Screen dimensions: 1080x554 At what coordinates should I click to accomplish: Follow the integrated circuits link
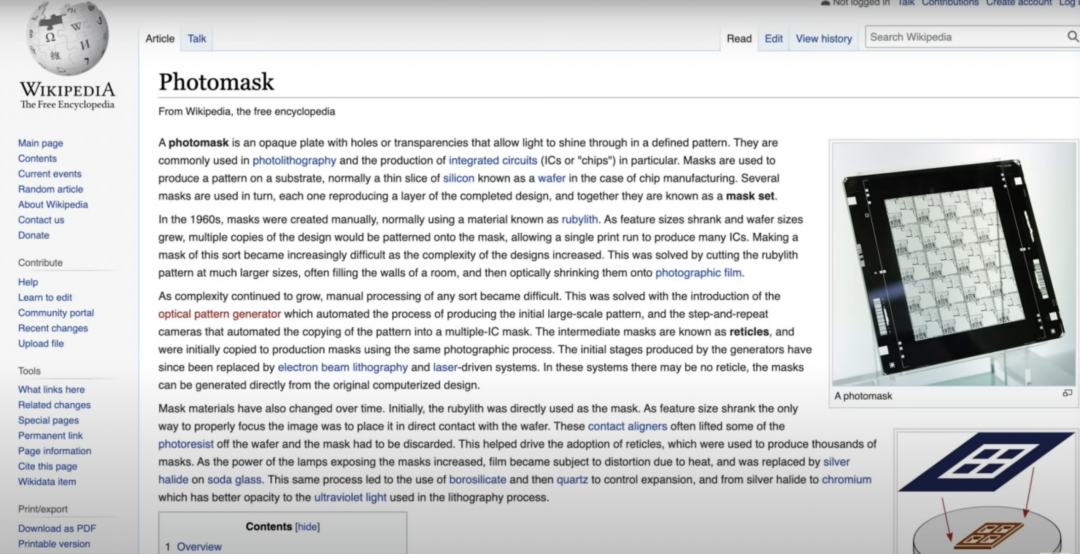pos(492,161)
